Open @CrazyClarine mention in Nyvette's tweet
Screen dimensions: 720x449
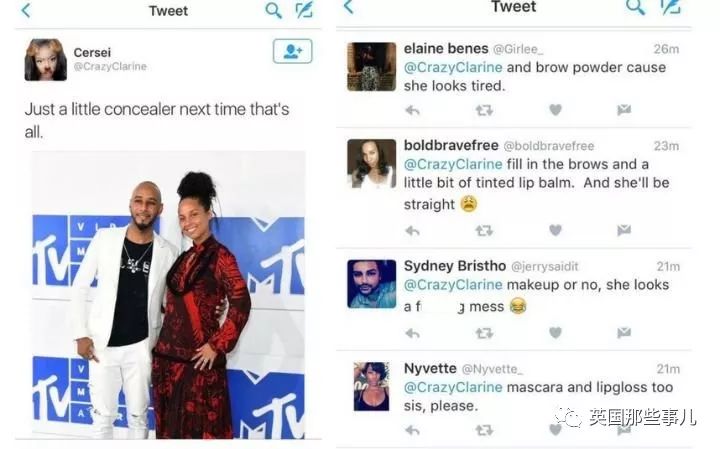pos(453,387)
